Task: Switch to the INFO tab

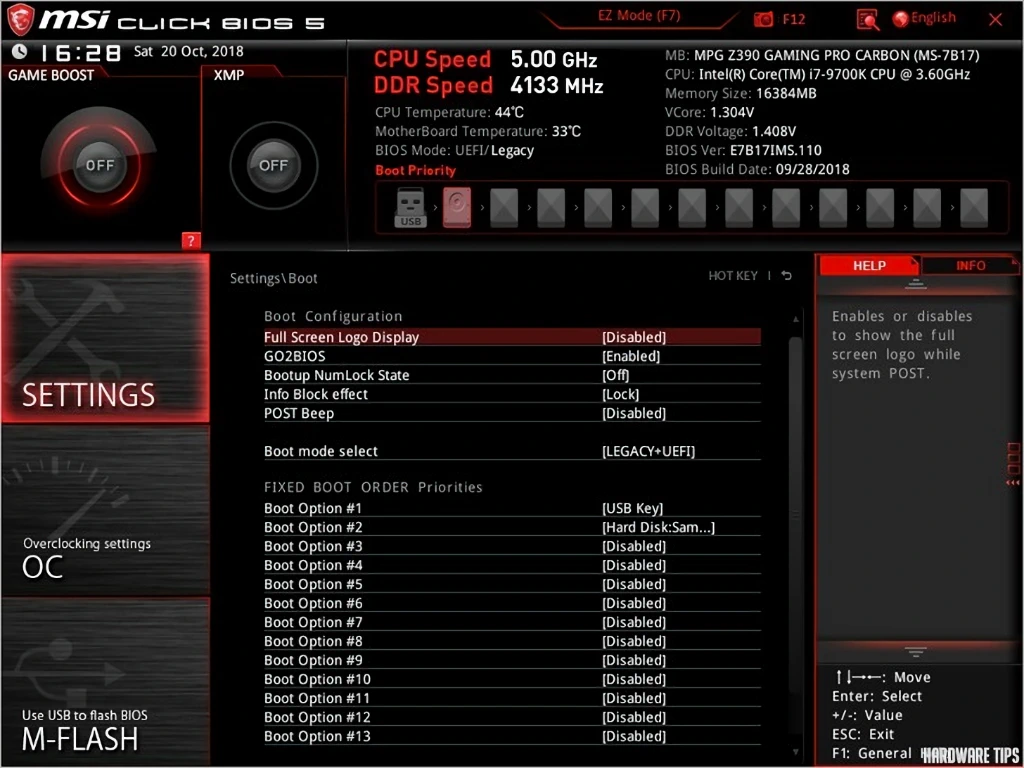Action: (x=970, y=265)
